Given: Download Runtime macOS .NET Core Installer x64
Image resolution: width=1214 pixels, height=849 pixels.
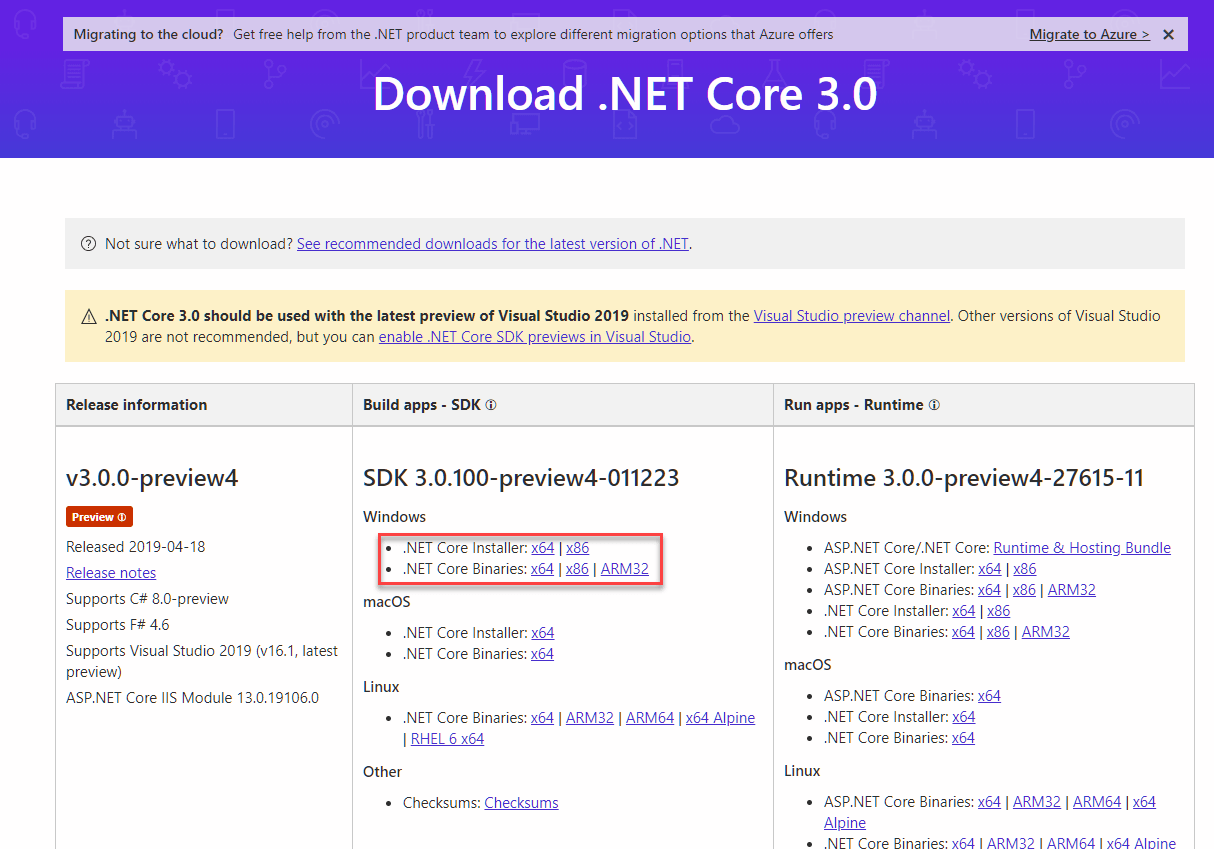Looking at the screenshot, I should coord(963,717).
